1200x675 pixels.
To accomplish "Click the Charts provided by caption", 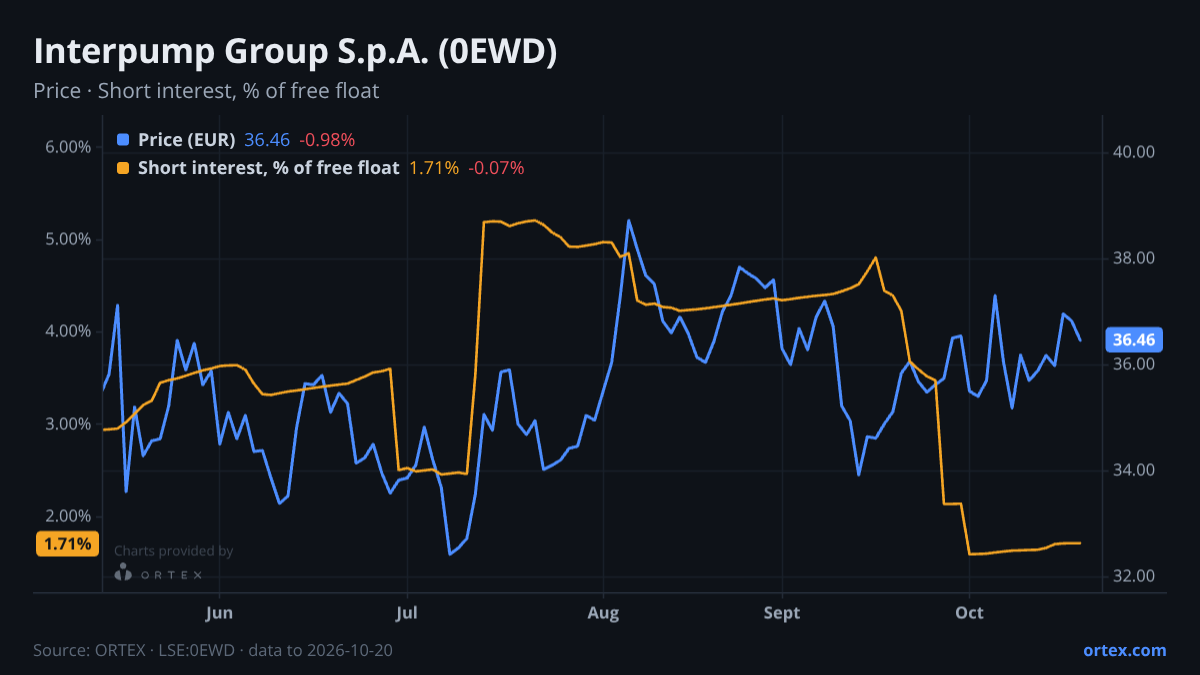I will coord(174,551).
